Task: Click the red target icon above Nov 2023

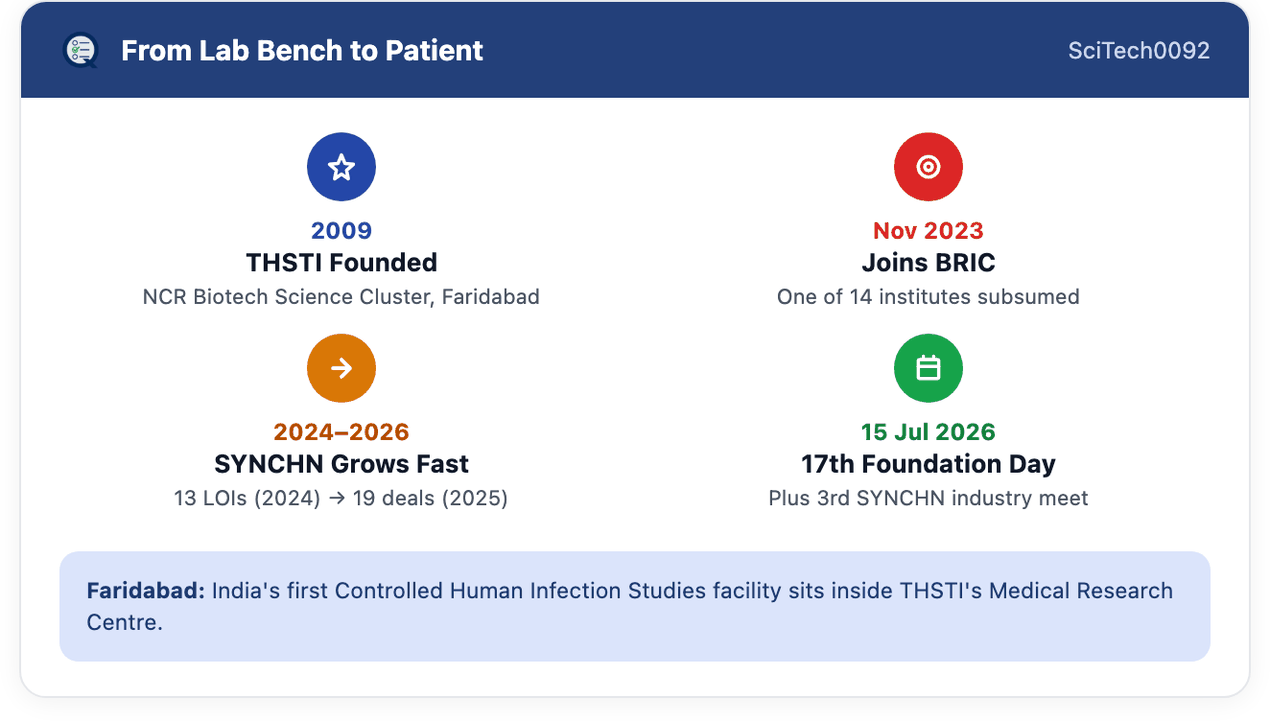Action: [x=928, y=167]
